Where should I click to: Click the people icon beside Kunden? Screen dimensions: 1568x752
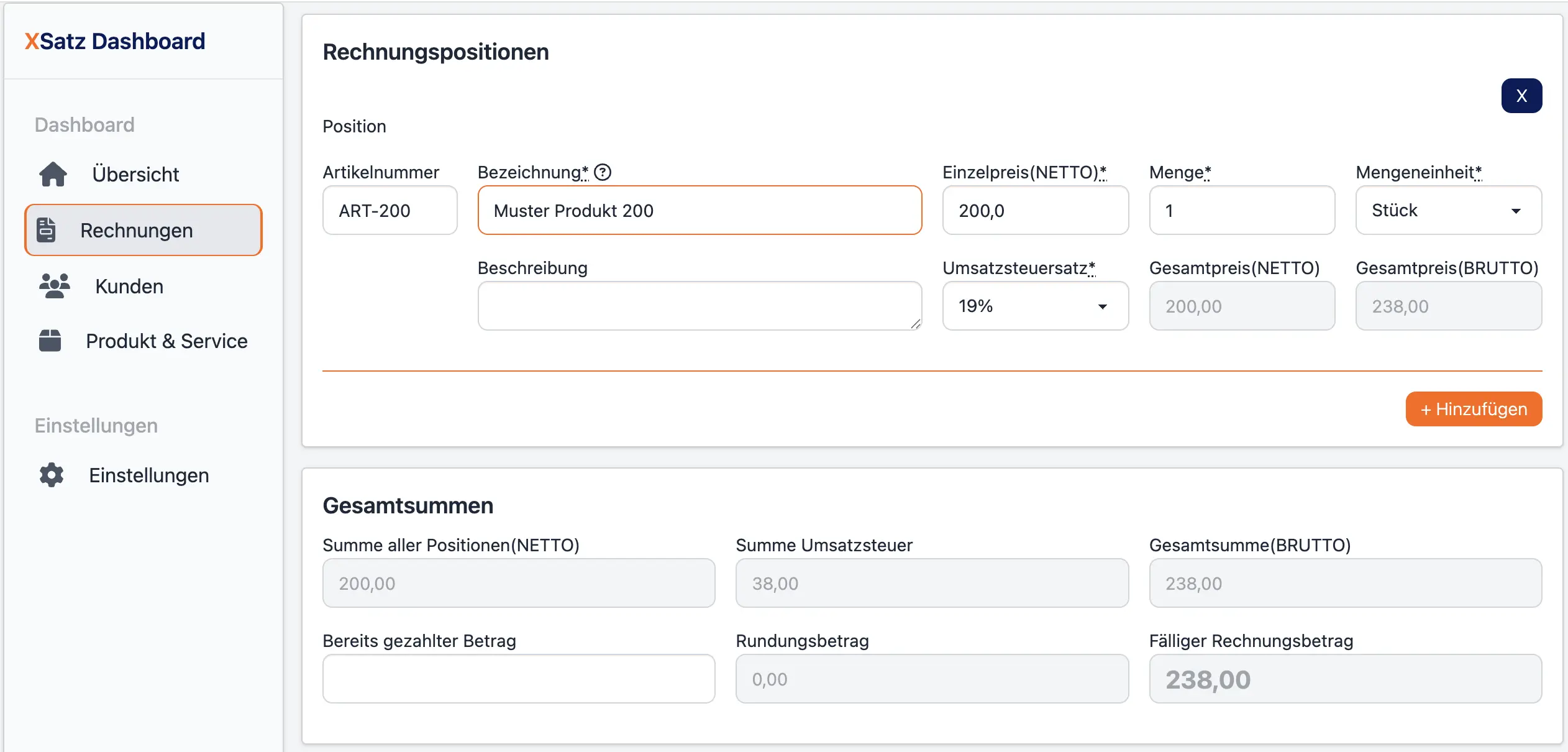pos(53,286)
